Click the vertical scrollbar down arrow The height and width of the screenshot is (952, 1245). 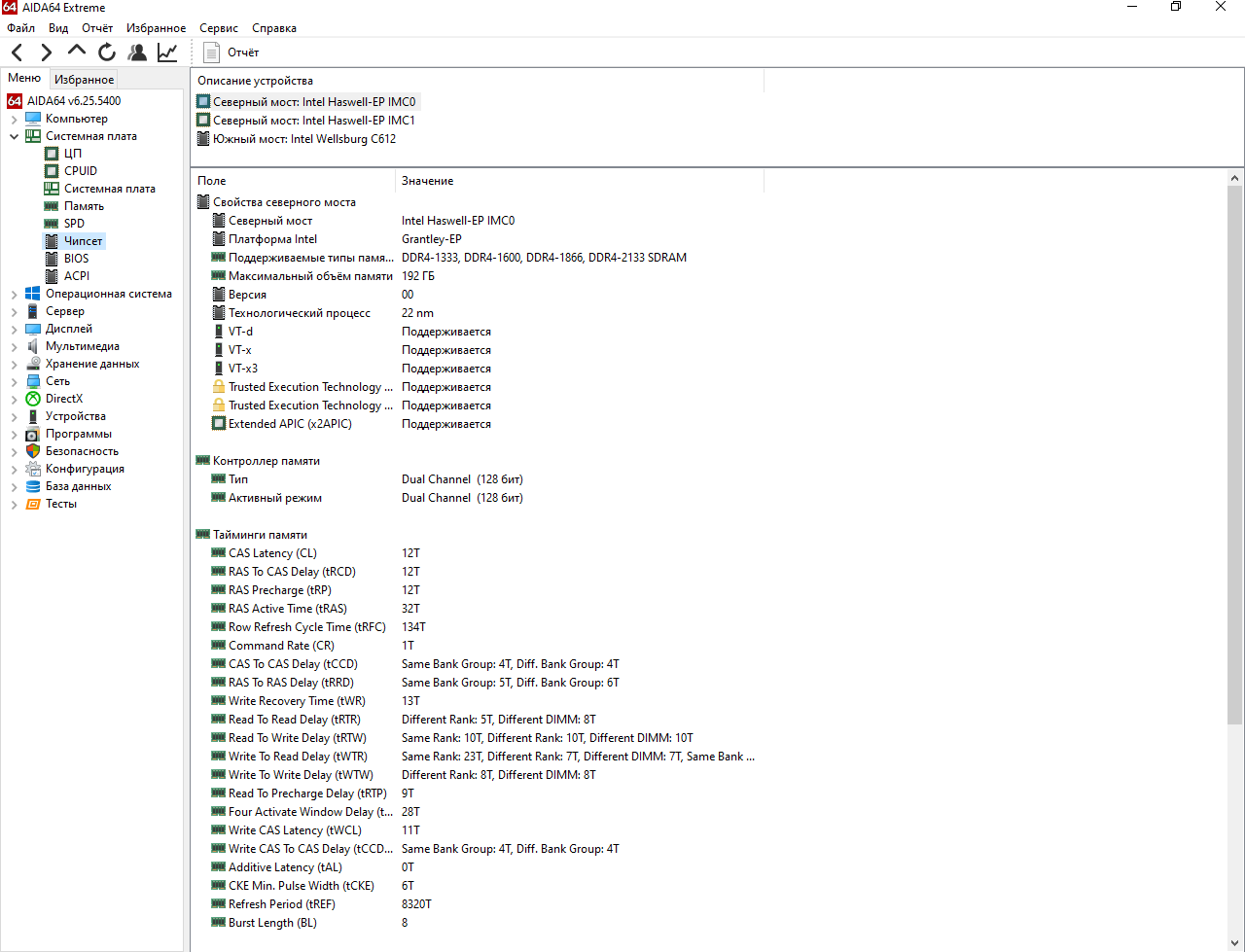tap(1235, 943)
